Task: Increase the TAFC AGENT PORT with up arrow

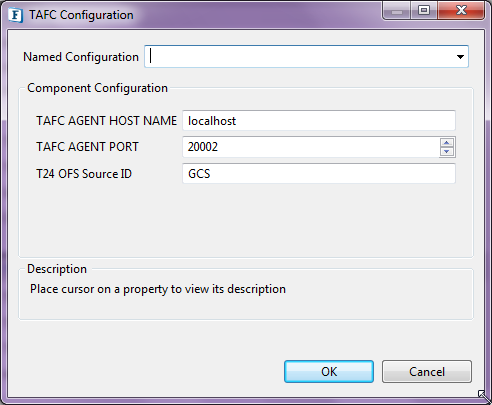Action: pyautogui.click(x=447, y=143)
